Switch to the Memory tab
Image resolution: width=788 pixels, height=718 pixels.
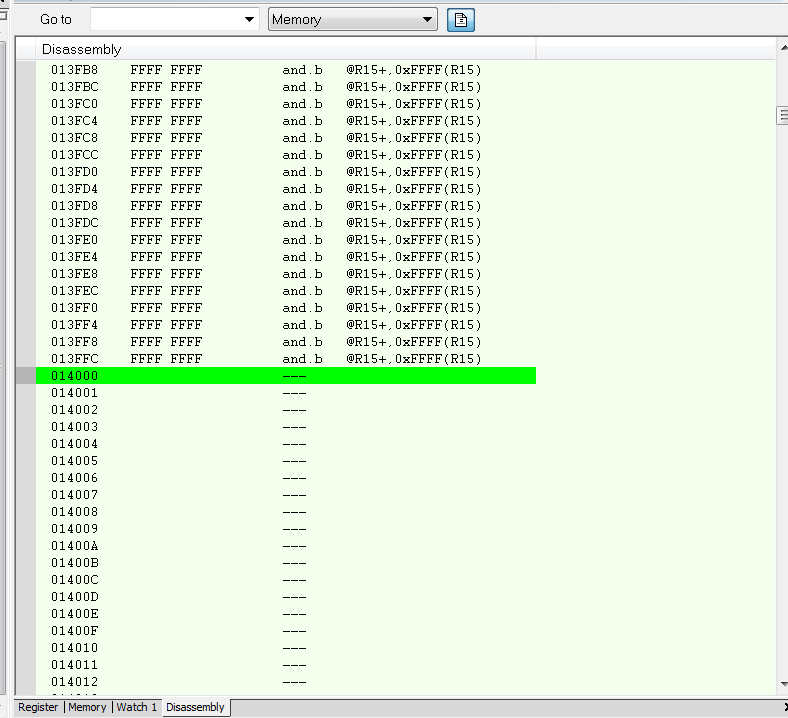[87, 707]
